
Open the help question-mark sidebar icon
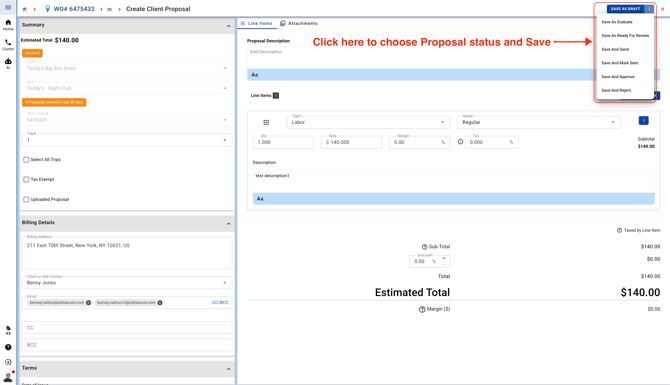[8, 347]
